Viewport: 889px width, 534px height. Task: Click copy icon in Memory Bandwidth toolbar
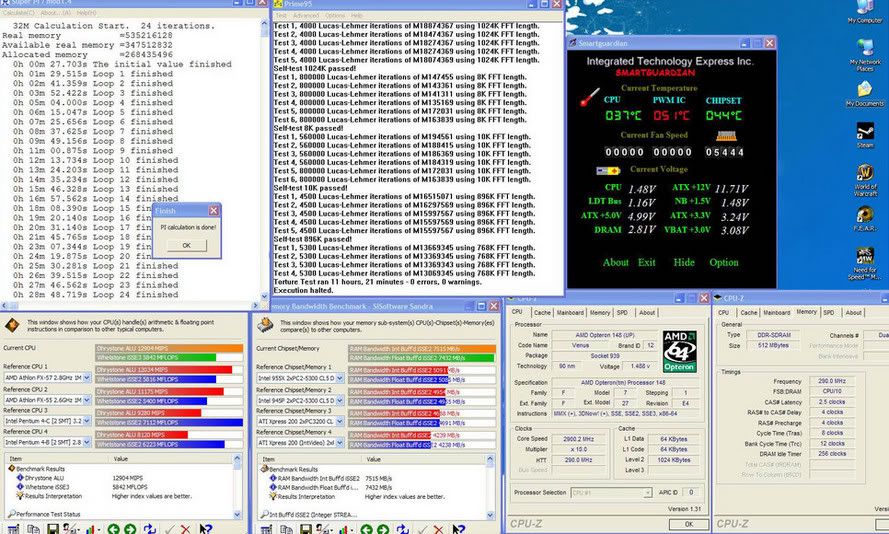point(286,529)
